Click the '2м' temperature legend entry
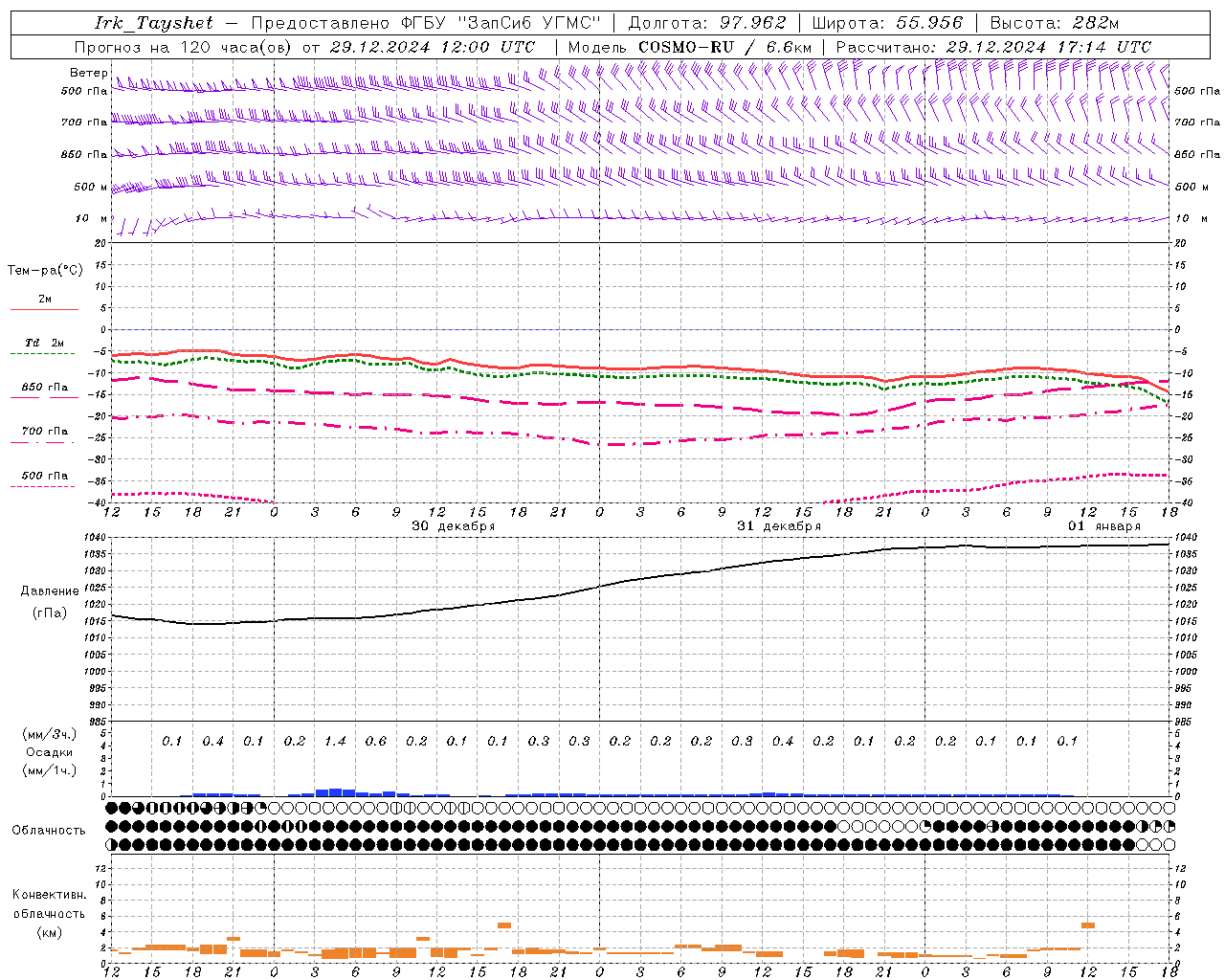The height and width of the screenshot is (980, 1225). click(x=45, y=300)
